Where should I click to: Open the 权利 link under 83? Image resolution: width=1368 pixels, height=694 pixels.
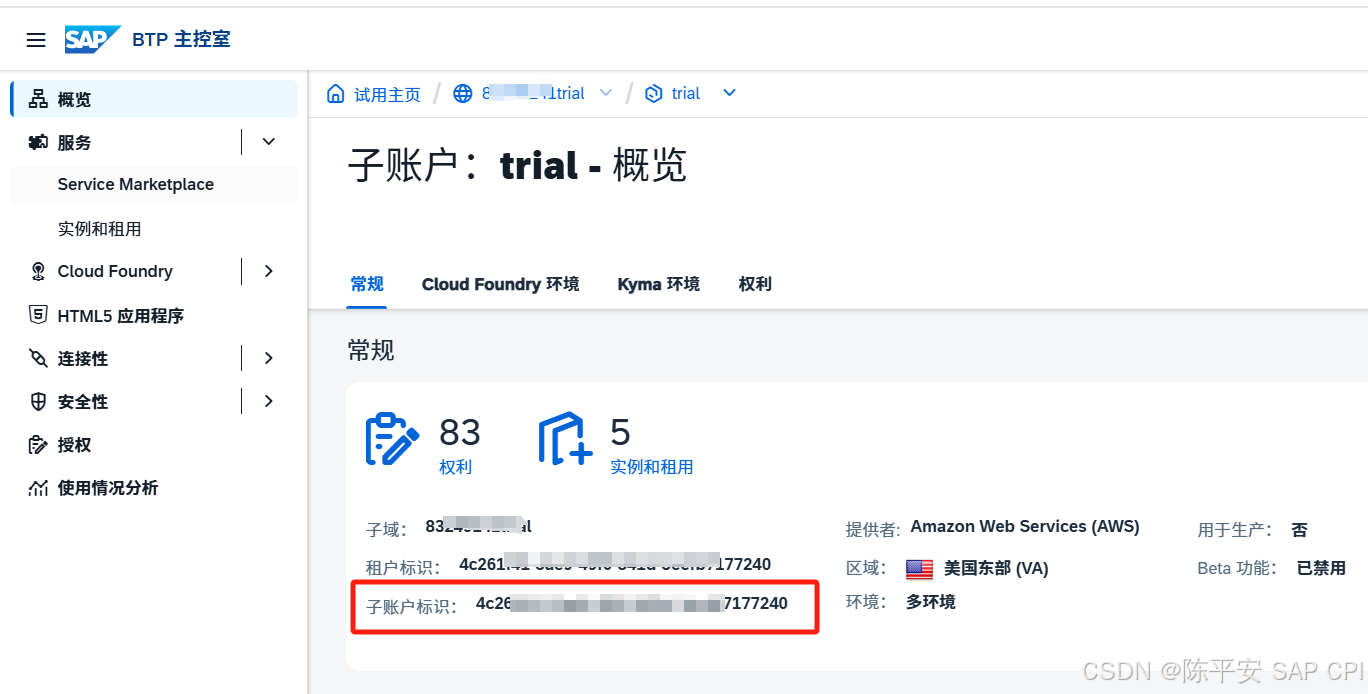tap(455, 467)
